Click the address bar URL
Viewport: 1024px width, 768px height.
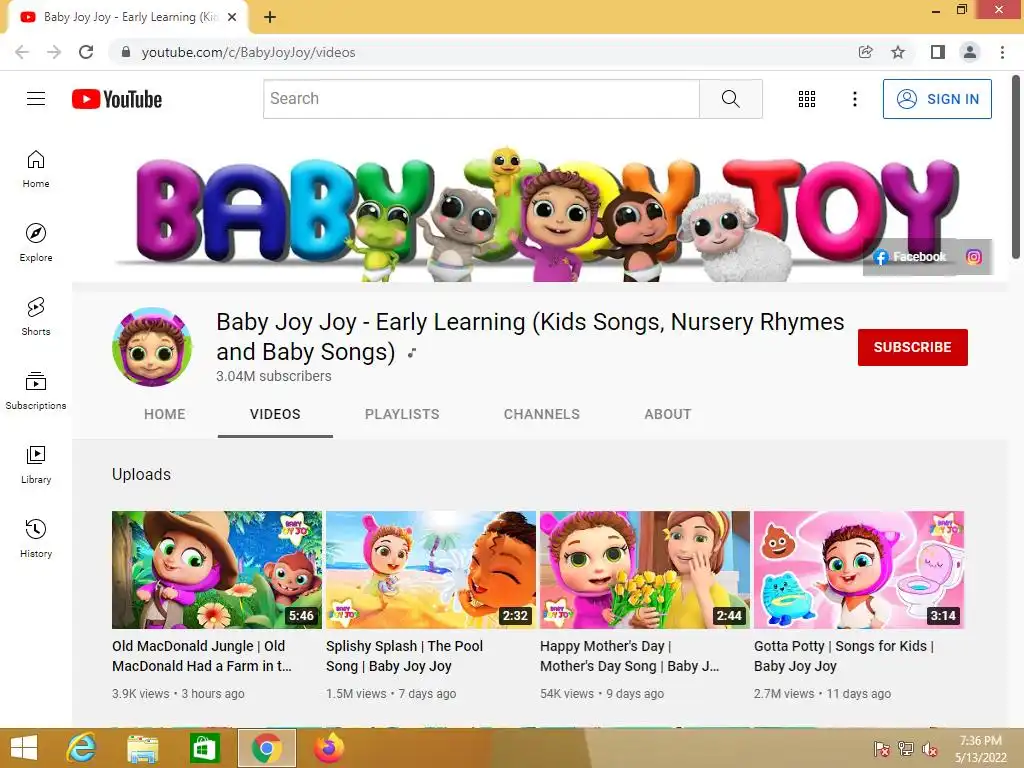[248, 52]
